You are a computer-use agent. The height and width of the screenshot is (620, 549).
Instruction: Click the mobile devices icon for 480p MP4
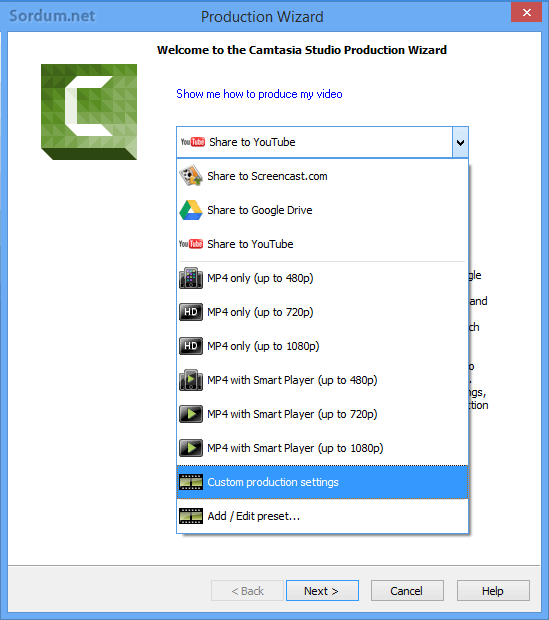click(x=191, y=278)
